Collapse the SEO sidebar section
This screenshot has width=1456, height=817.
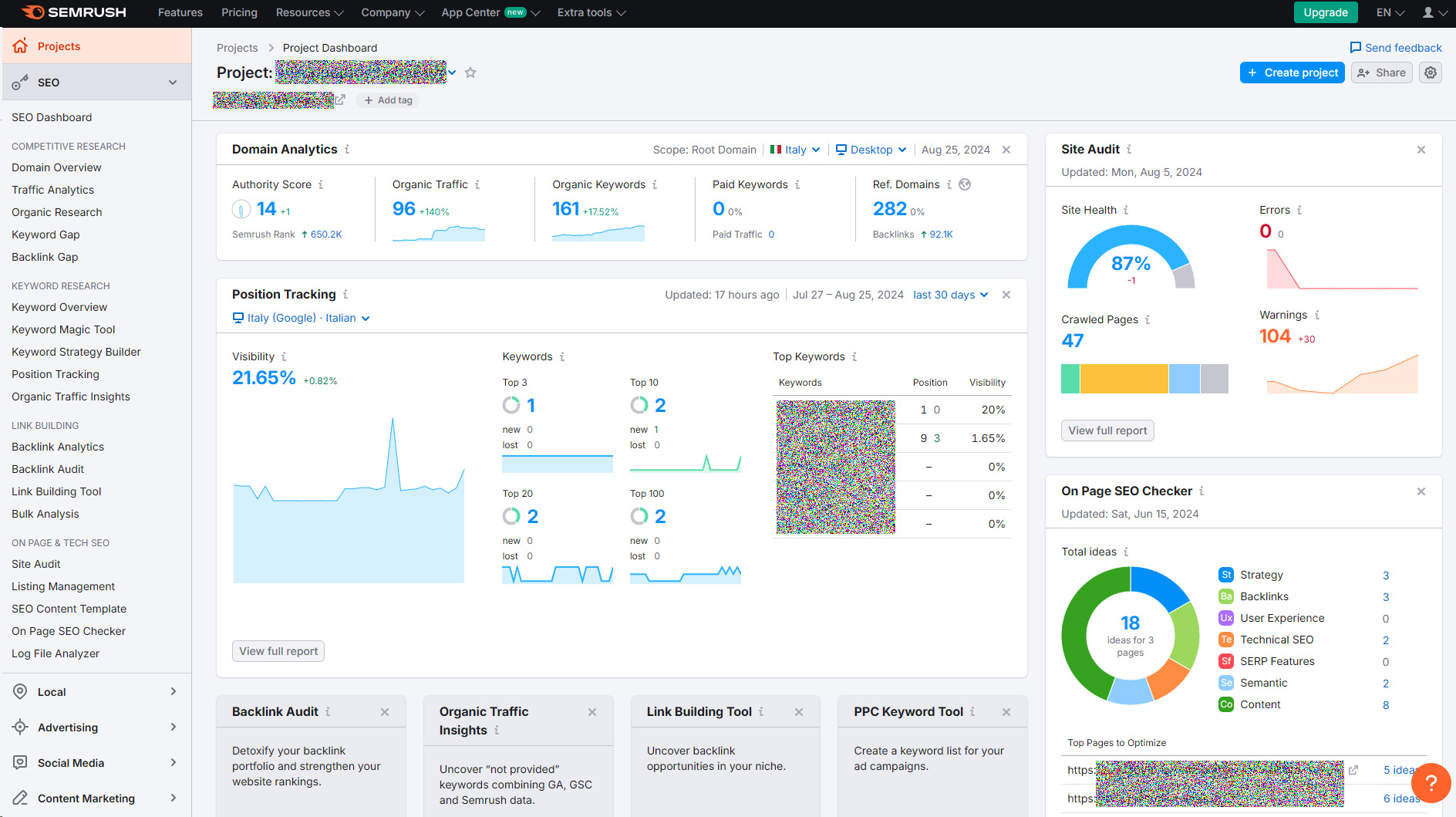click(173, 83)
